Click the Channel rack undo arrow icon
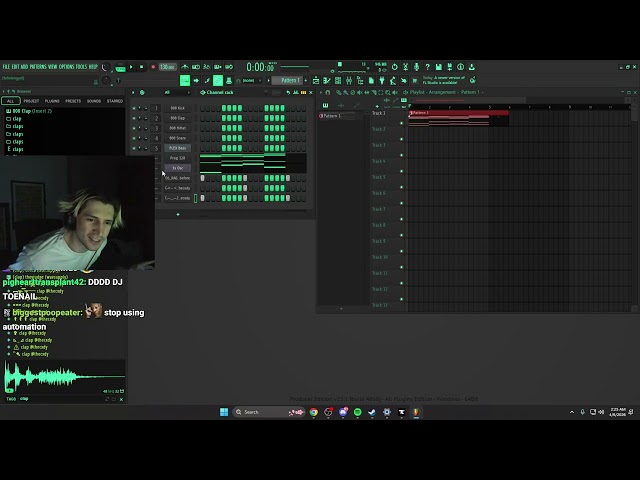The image size is (640, 480). tap(288, 93)
